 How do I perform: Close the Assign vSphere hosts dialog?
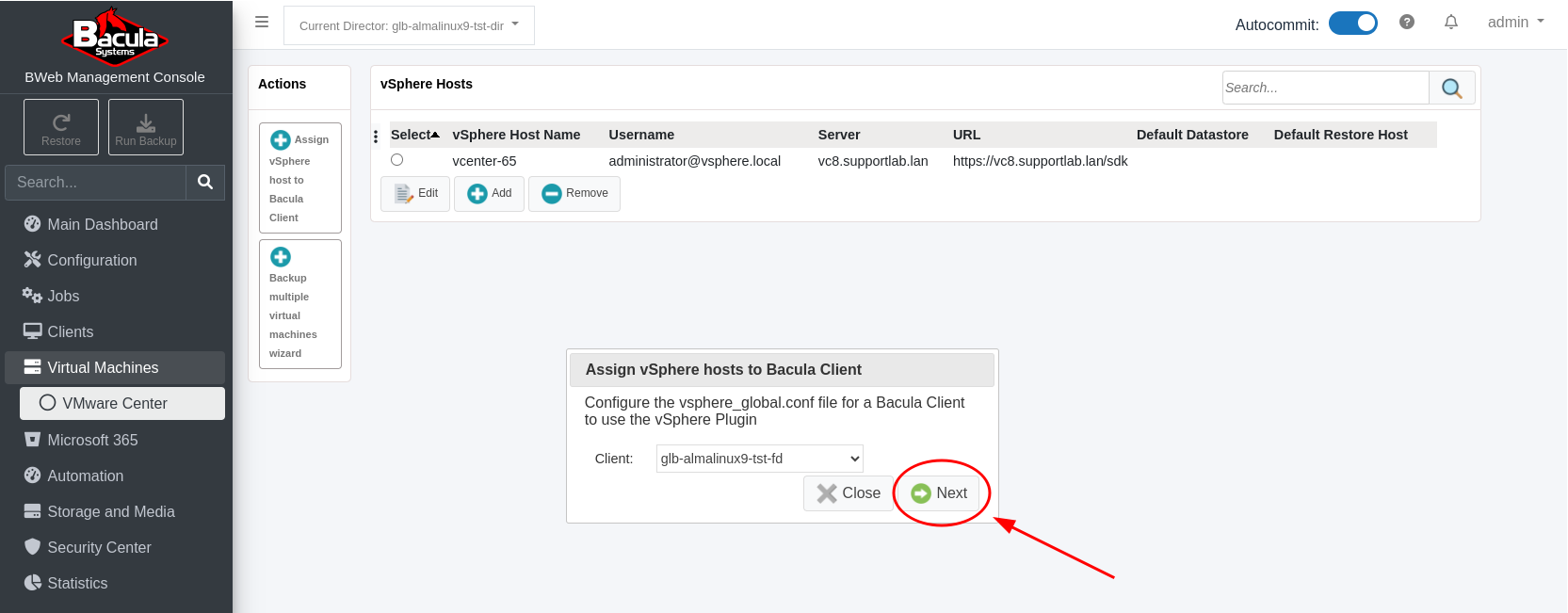click(849, 493)
